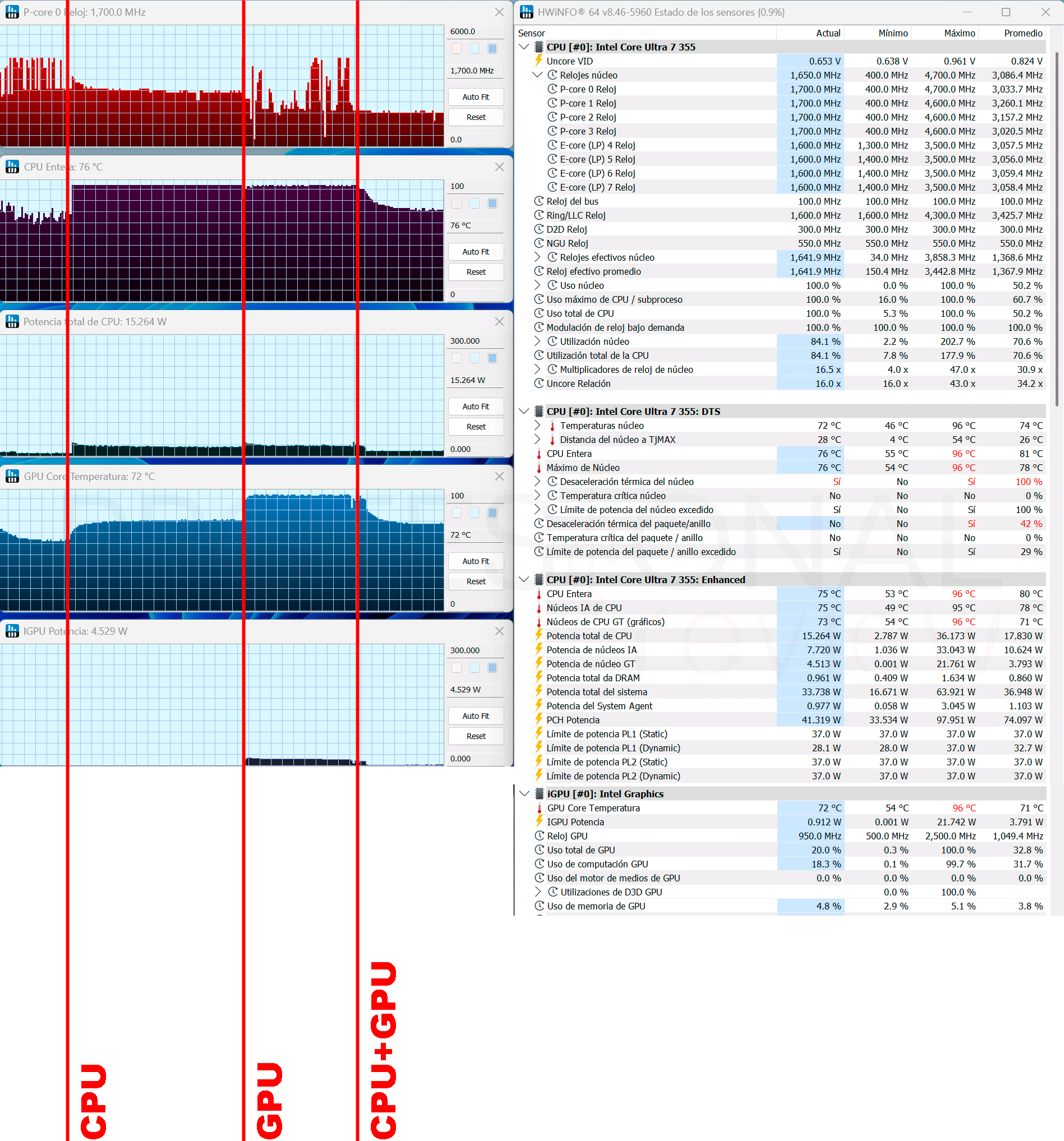This screenshot has width=1064, height=1141.
Task: Click the clock icon beside Uncore Relación
Action: pyautogui.click(x=538, y=384)
